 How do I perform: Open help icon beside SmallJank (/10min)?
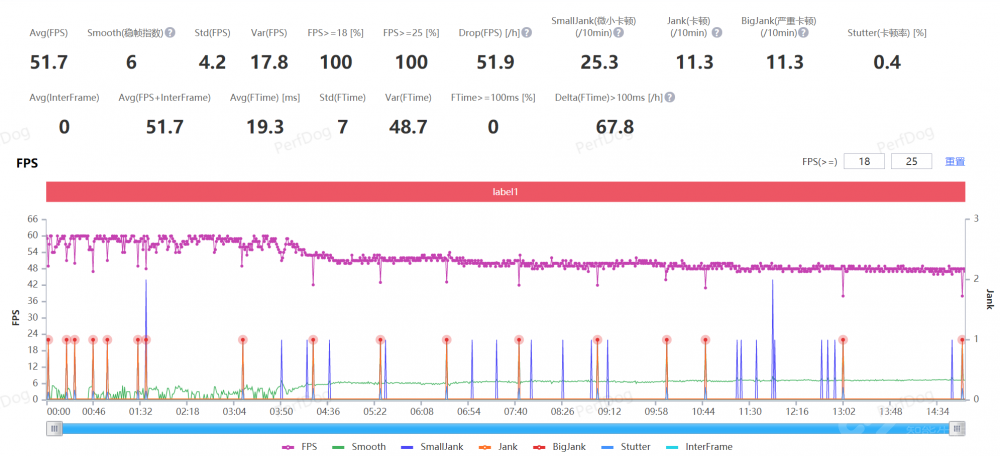coord(617,33)
